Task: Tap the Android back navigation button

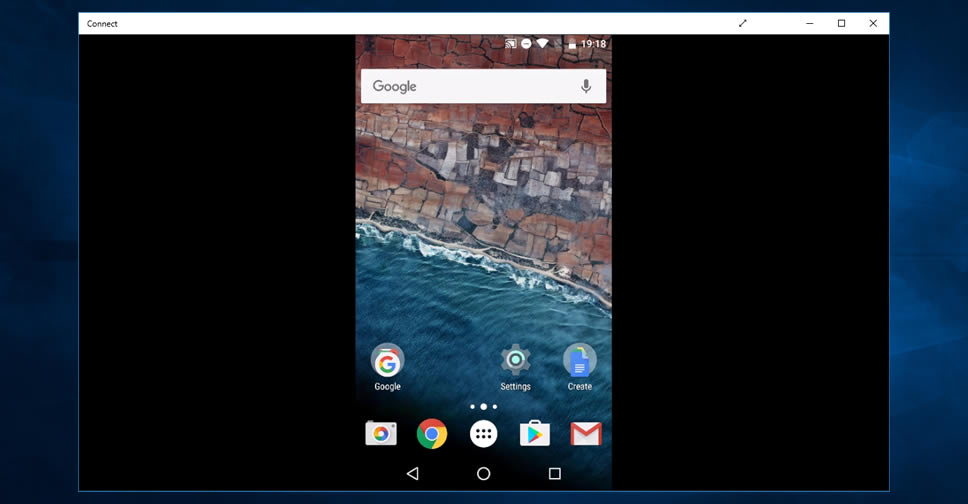Action: 413,474
